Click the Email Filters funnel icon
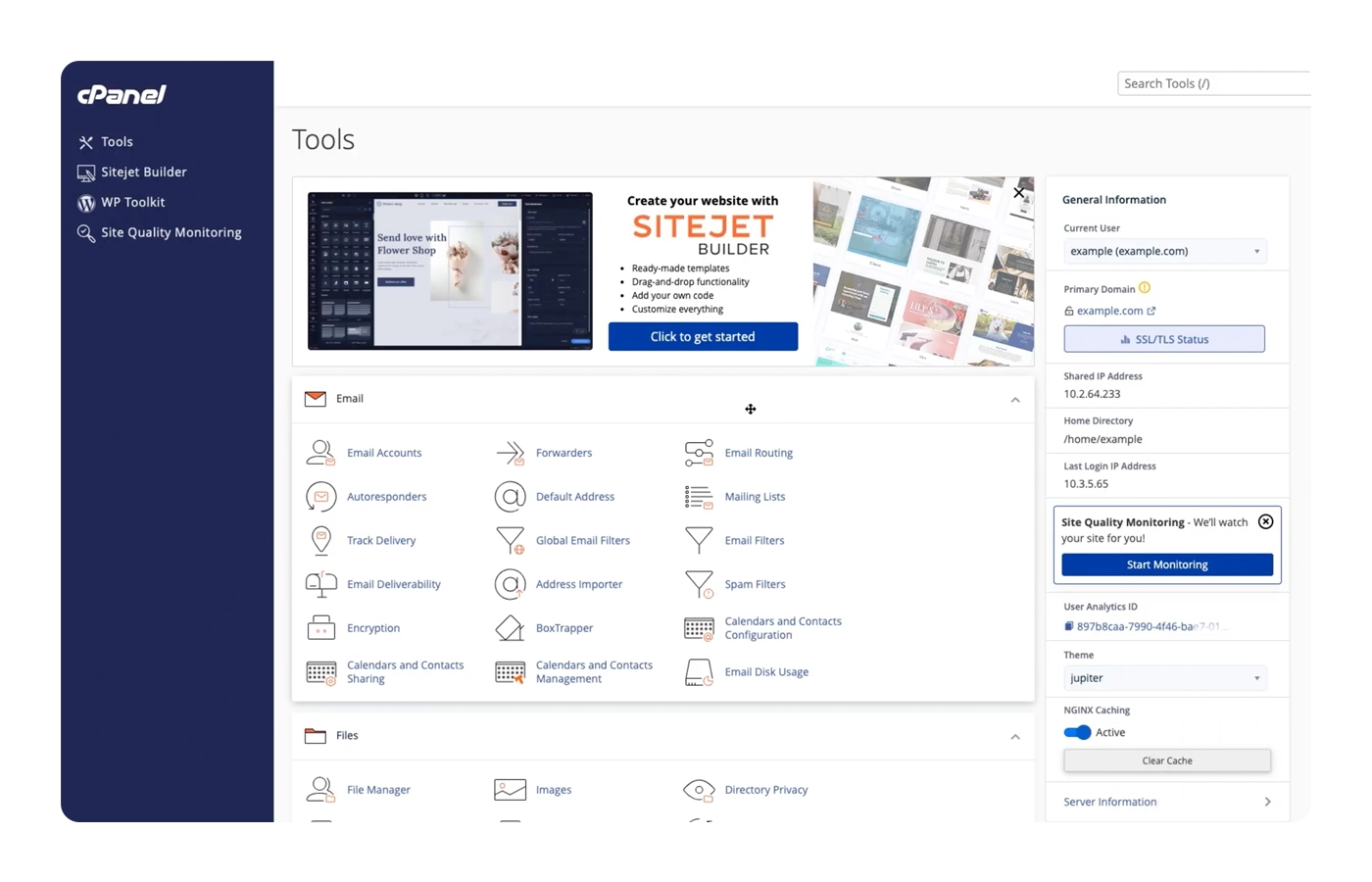Screen dimensions: 1372x882 (699, 540)
